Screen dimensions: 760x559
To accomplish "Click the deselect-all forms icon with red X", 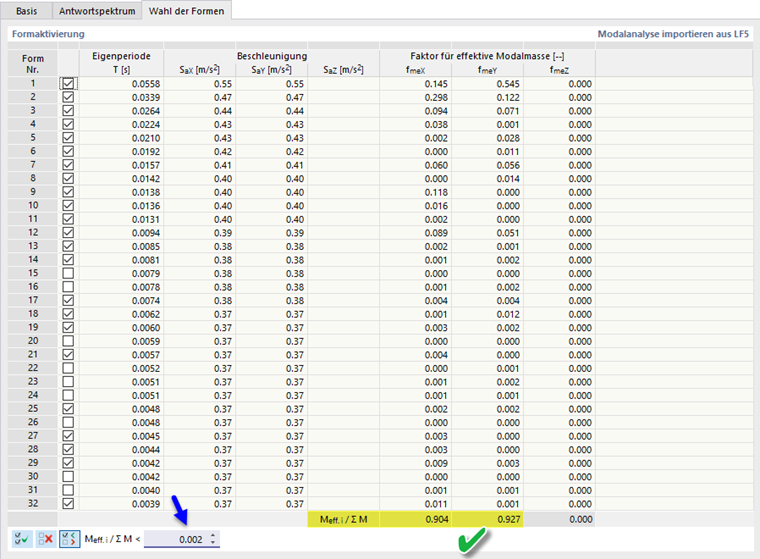I will pyautogui.click(x=46, y=539).
